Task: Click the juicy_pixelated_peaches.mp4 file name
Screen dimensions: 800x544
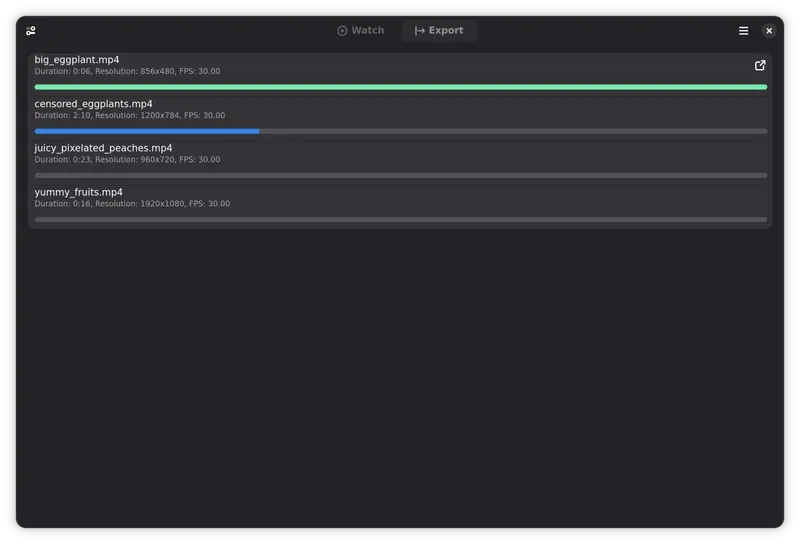Action: [x=103, y=148]
